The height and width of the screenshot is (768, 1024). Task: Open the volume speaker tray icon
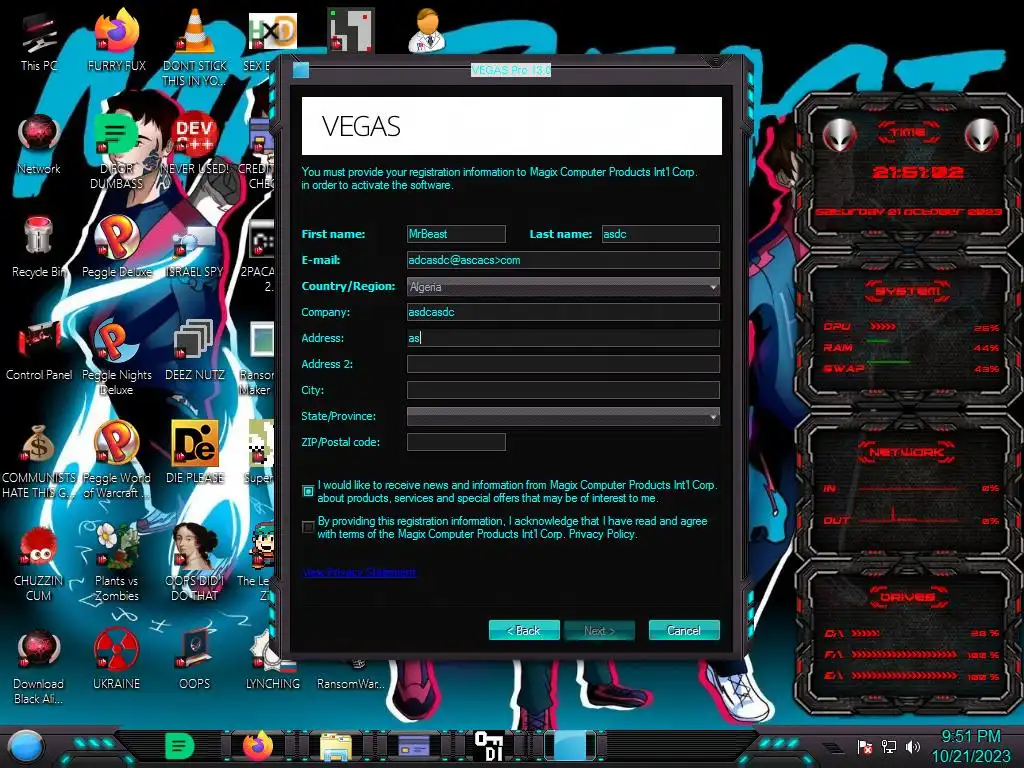913,746
